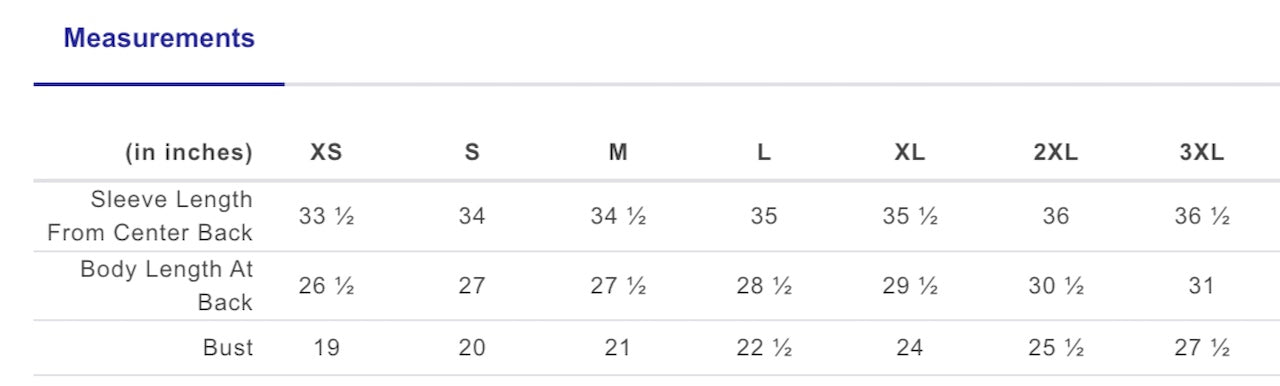This screenshot has width=1280, height=386.
Task: Click the 3XL body length value 31
Action: pyautogui.click(x=1202, y=286)
